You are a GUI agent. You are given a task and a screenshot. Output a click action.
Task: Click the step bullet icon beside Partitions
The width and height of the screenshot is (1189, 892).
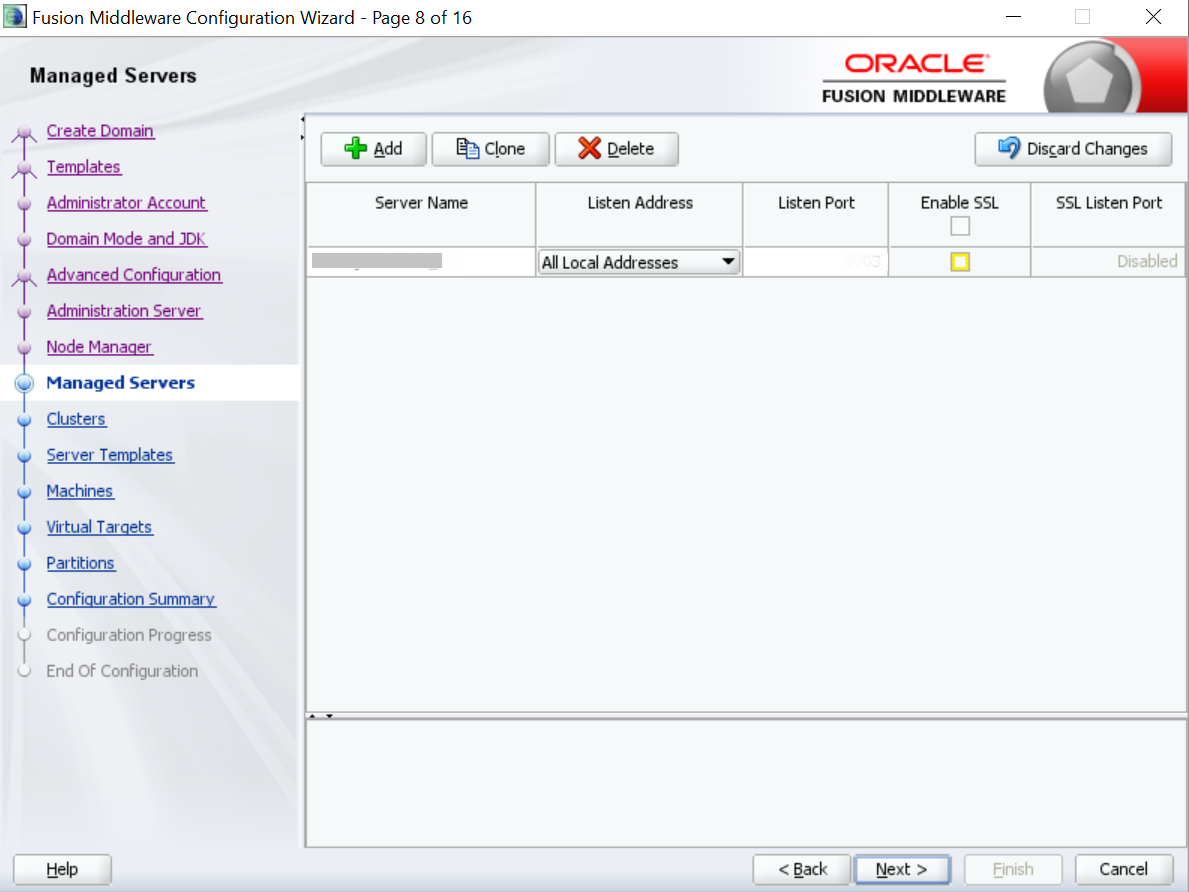point(24,564)
